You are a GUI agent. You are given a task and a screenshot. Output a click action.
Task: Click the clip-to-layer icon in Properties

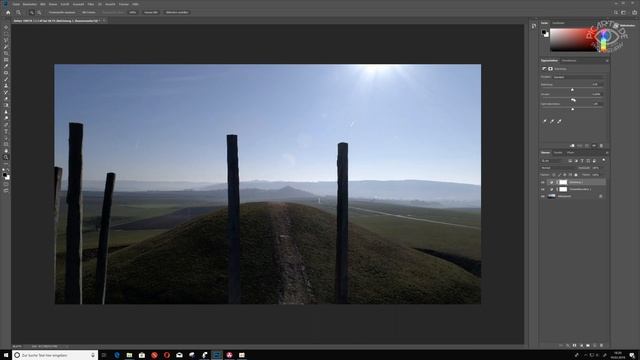572,146
